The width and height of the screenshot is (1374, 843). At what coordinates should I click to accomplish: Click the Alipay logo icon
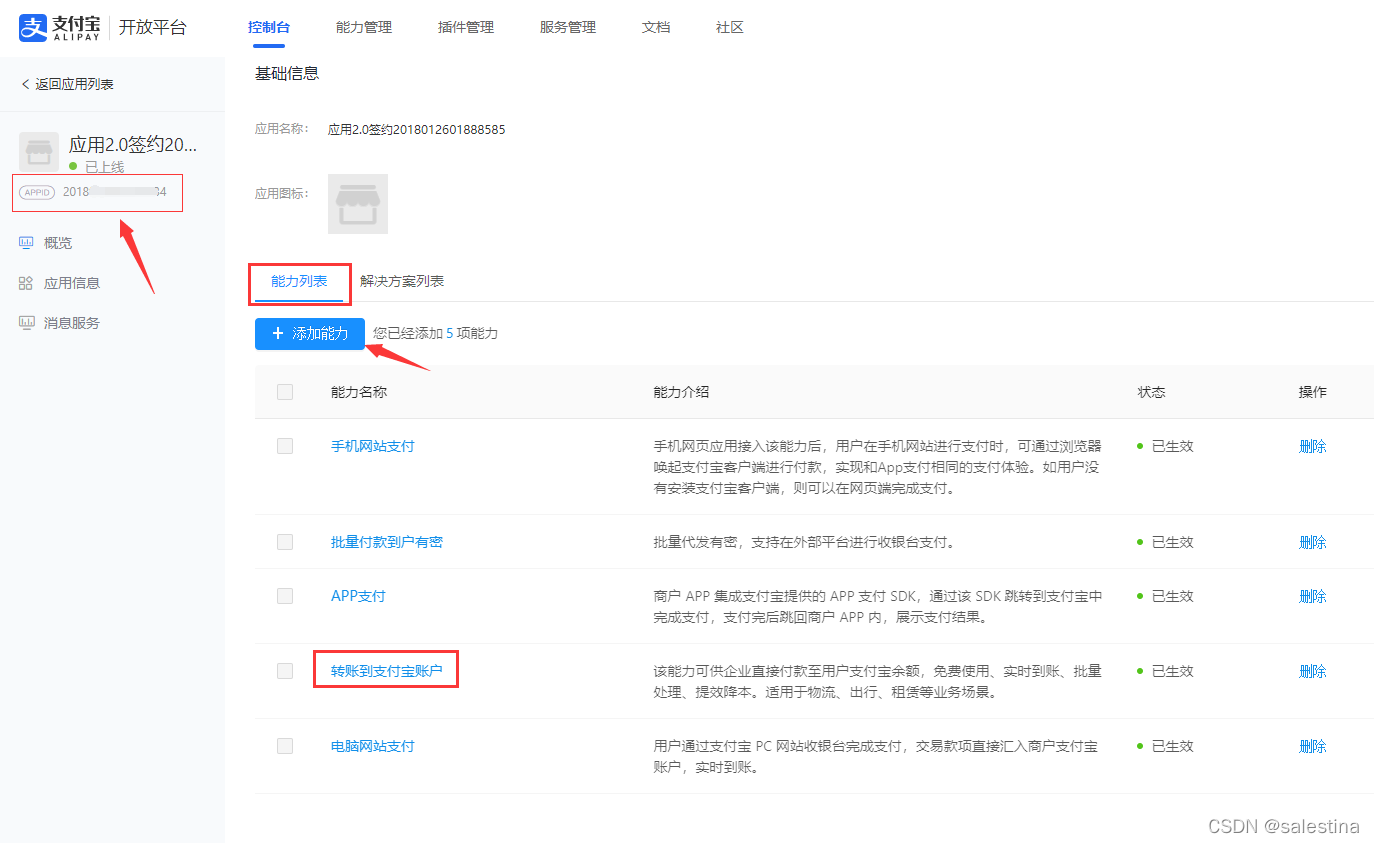tap(34, 27)
